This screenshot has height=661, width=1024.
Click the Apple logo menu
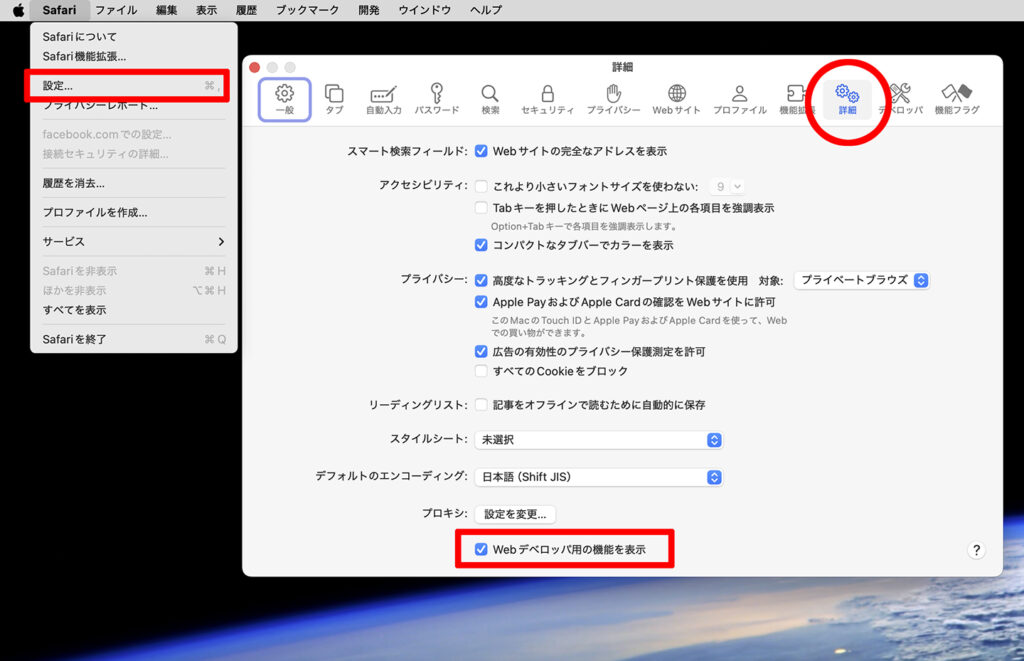coord(18,10)
